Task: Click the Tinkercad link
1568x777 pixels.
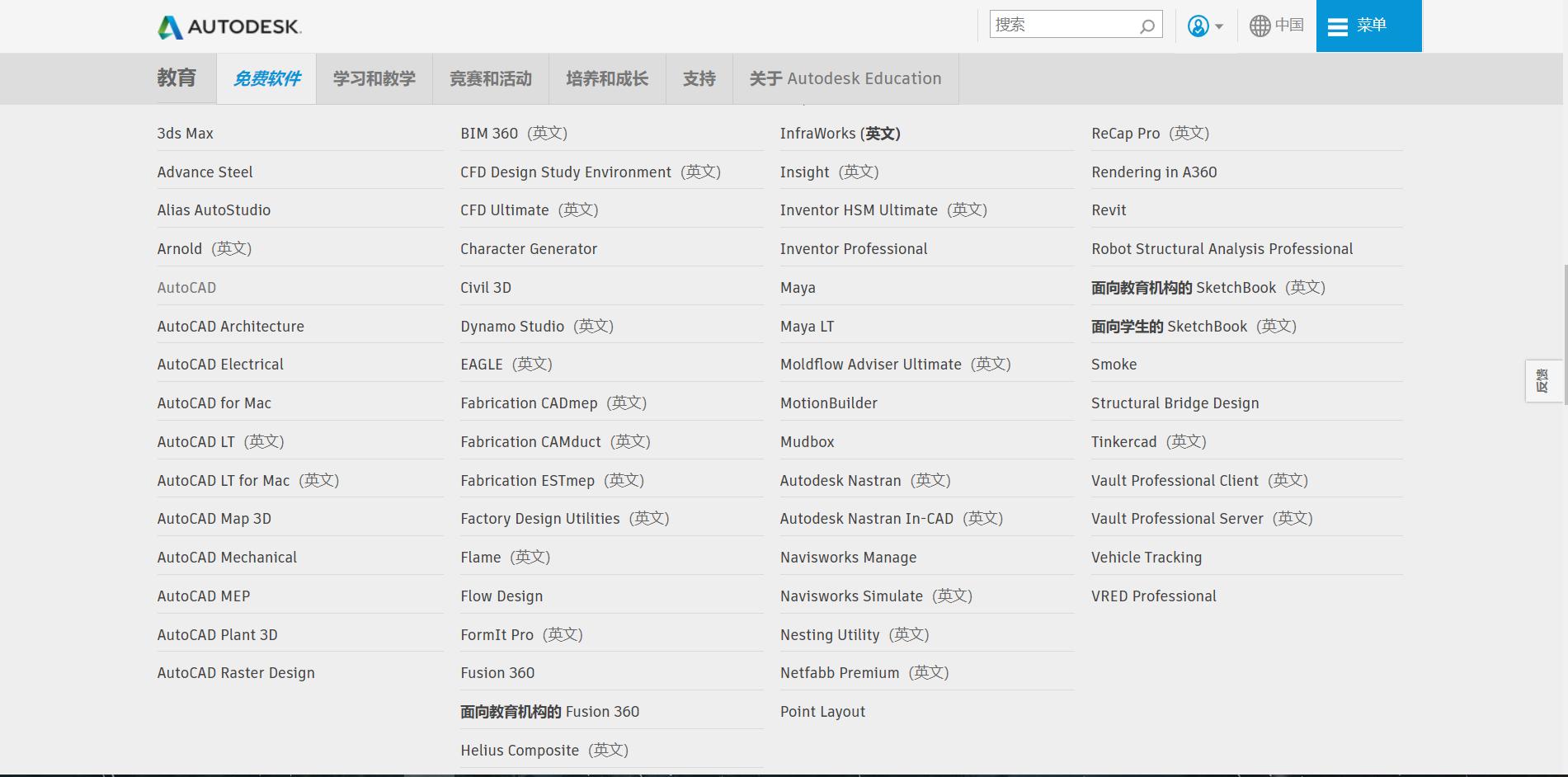Action: pyautogui.click(x=1124, y=441)
